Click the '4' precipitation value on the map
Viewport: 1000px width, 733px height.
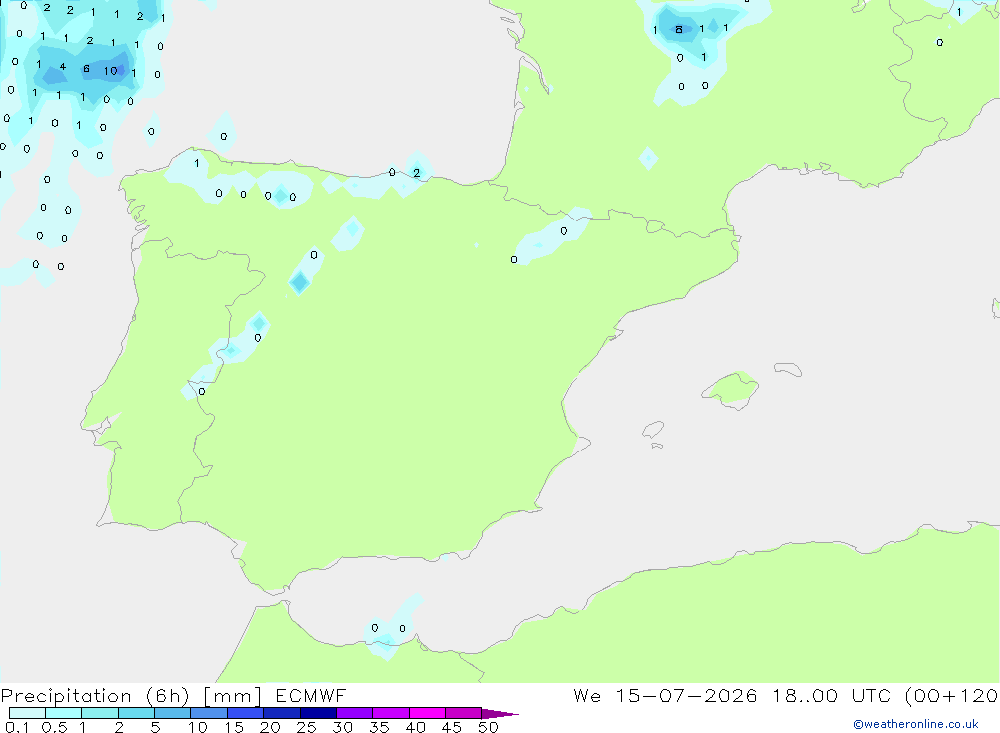coord(62,66)
